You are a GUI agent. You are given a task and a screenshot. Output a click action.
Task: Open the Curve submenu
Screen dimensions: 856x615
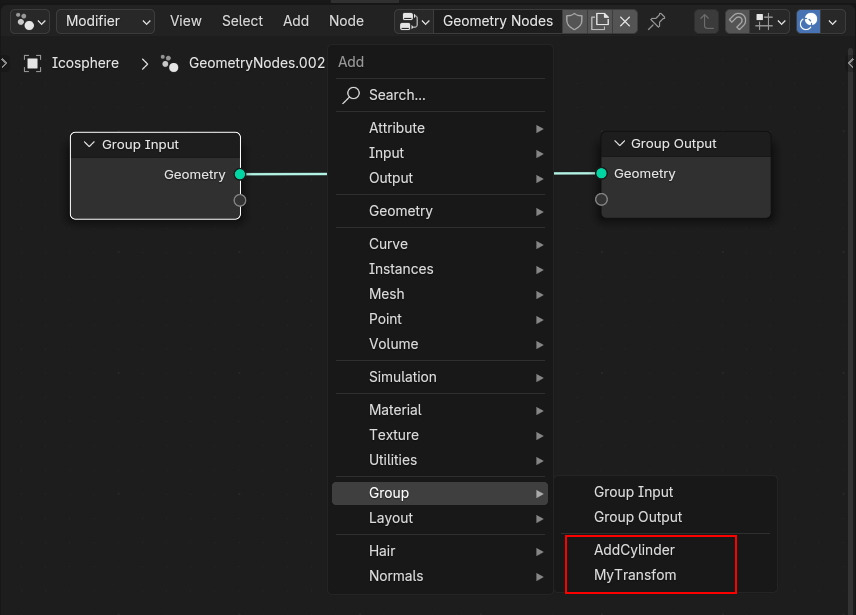(440, 244)
